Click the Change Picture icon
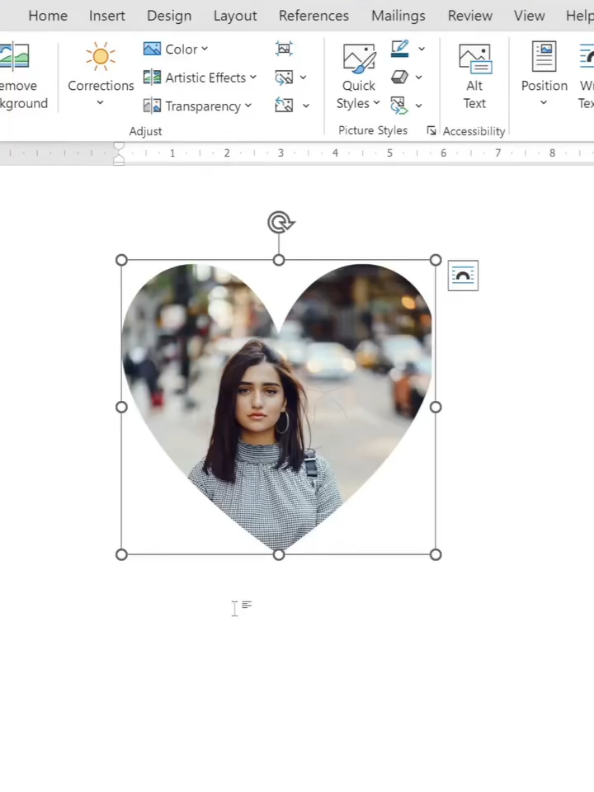The image size is (594, 792). tap(284, 77)
